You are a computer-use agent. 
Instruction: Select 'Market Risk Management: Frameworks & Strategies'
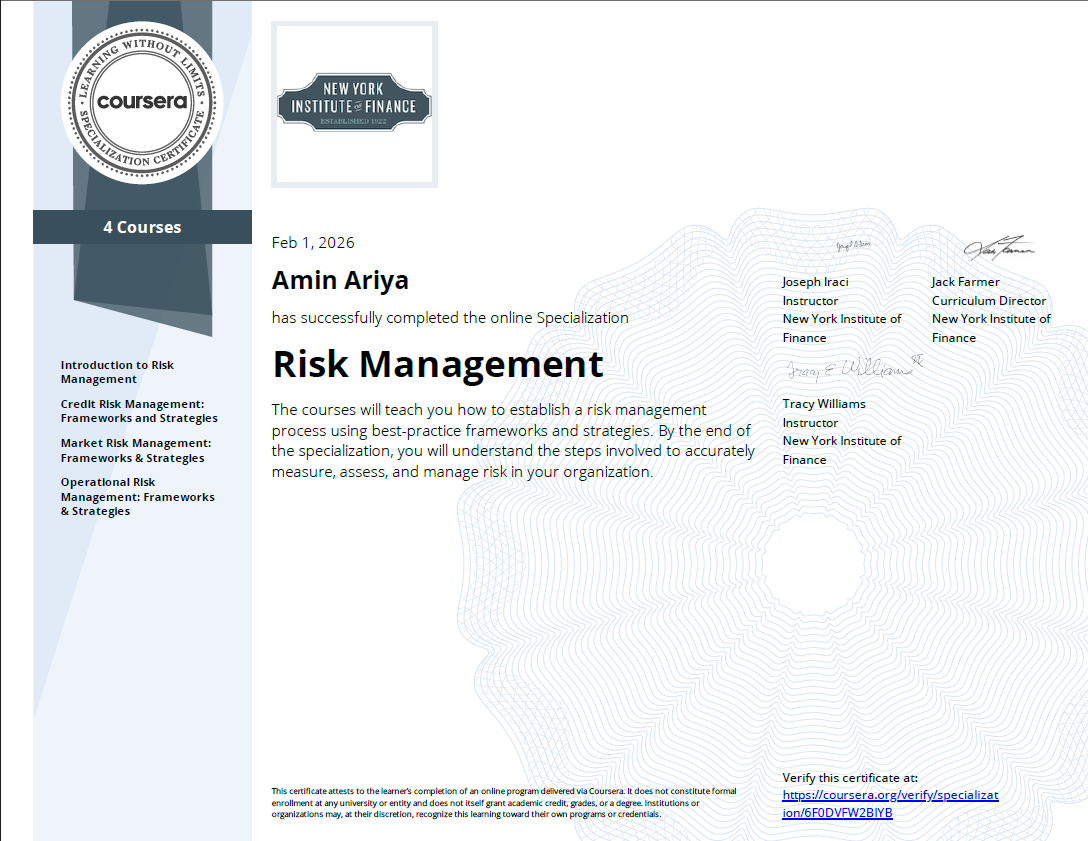pyautogui.click(x=136, y=450)
